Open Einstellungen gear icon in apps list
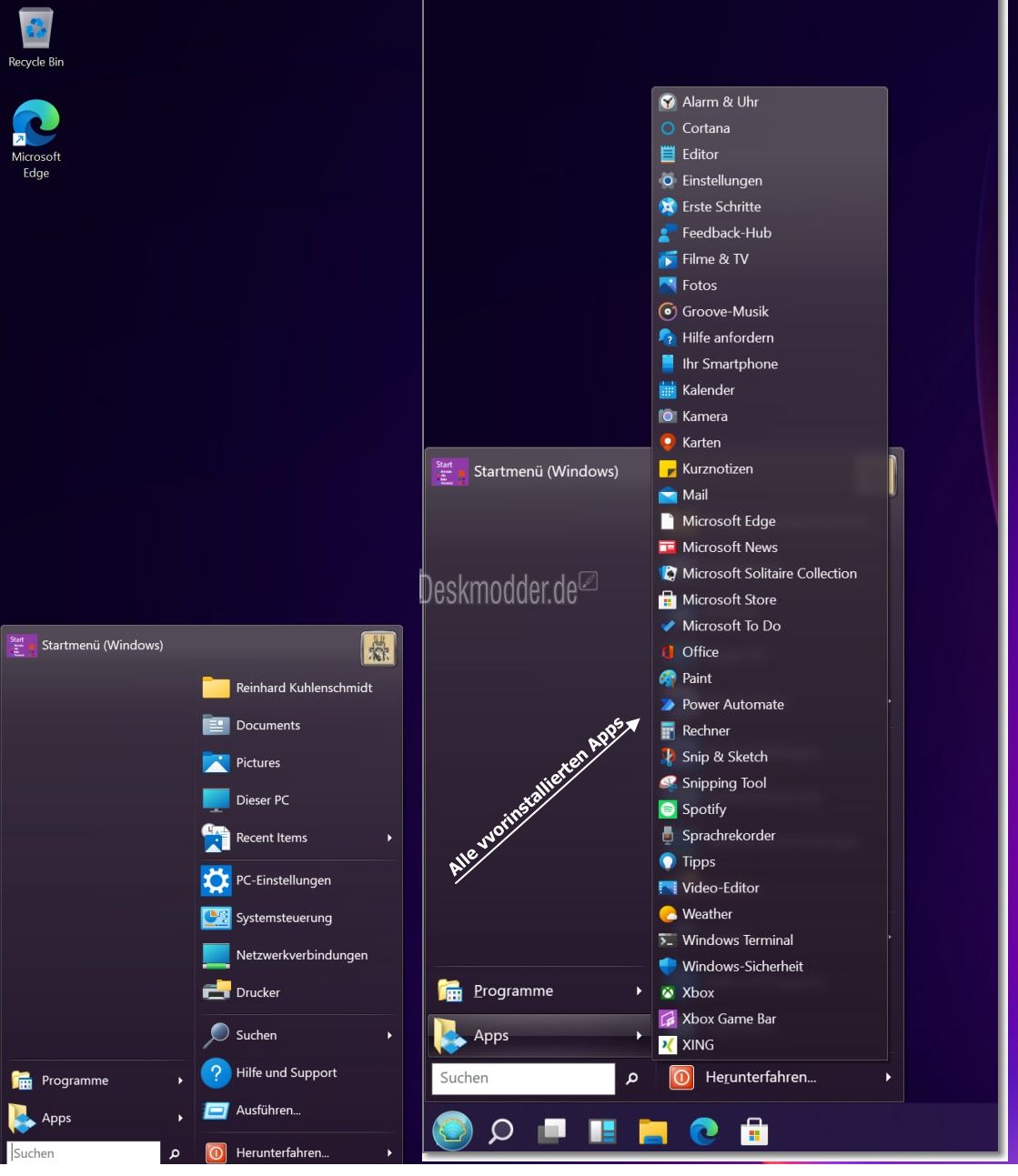 point(668,181)
